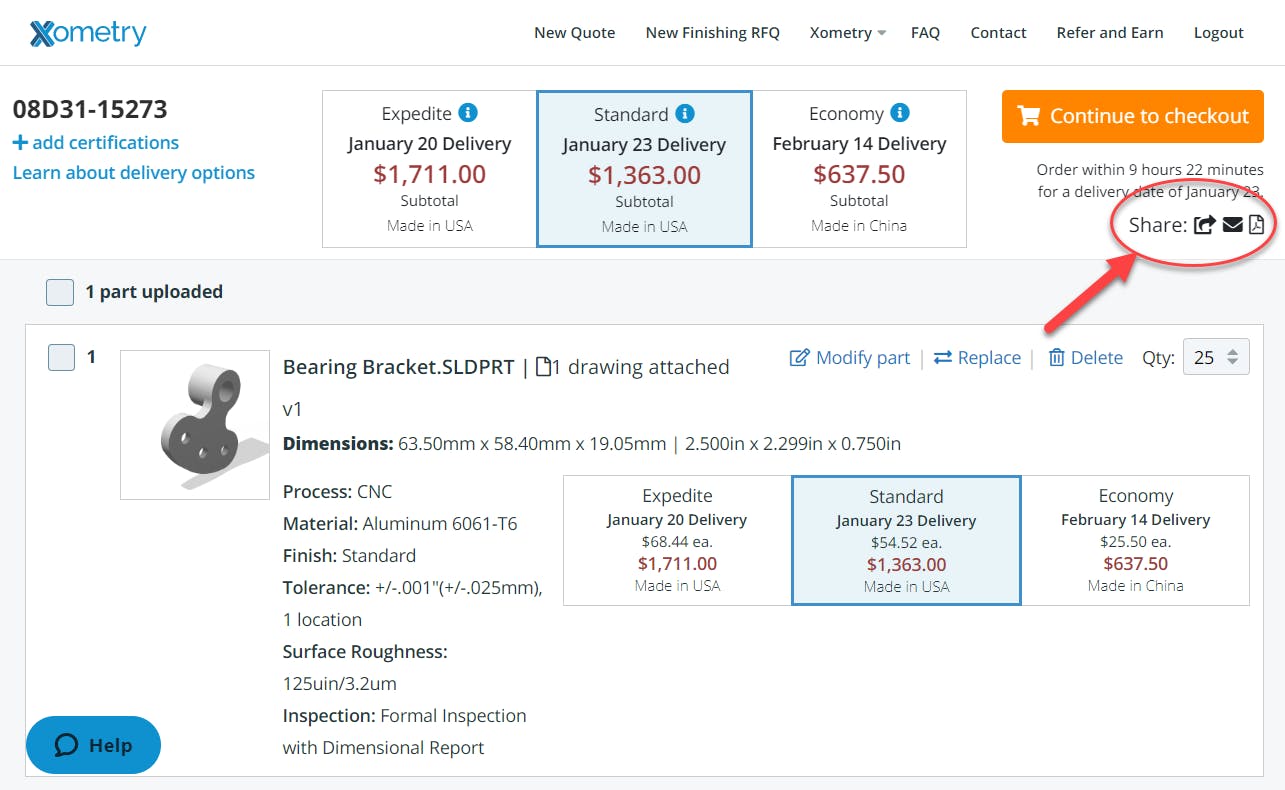
Task: Click the Formal Inspection text
Action: tap(453, 715)
